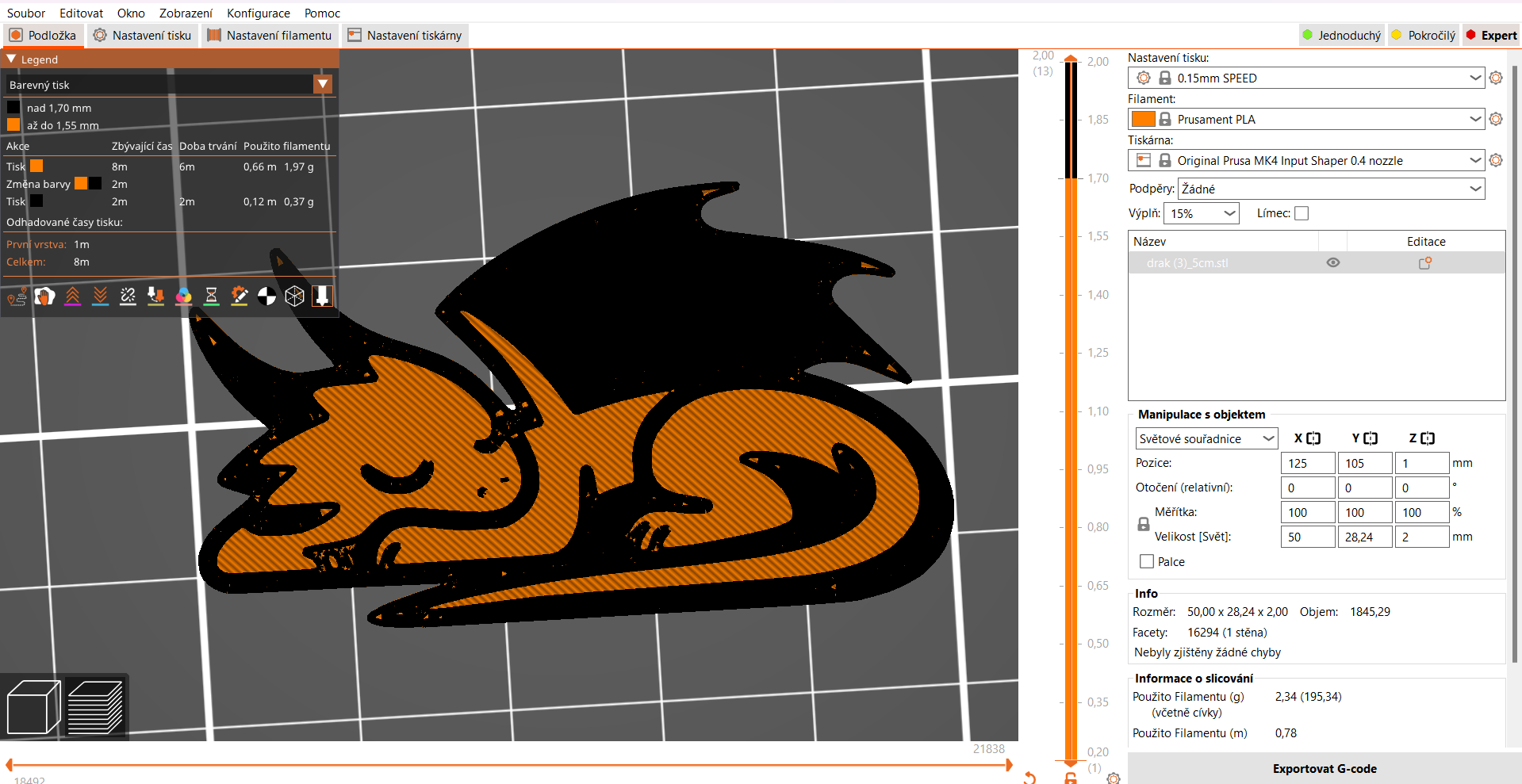This screenshot has height=784, width=1522.
Task: Open the Tiskárna printer preset dropdown
Action: tap(1306, 160)
